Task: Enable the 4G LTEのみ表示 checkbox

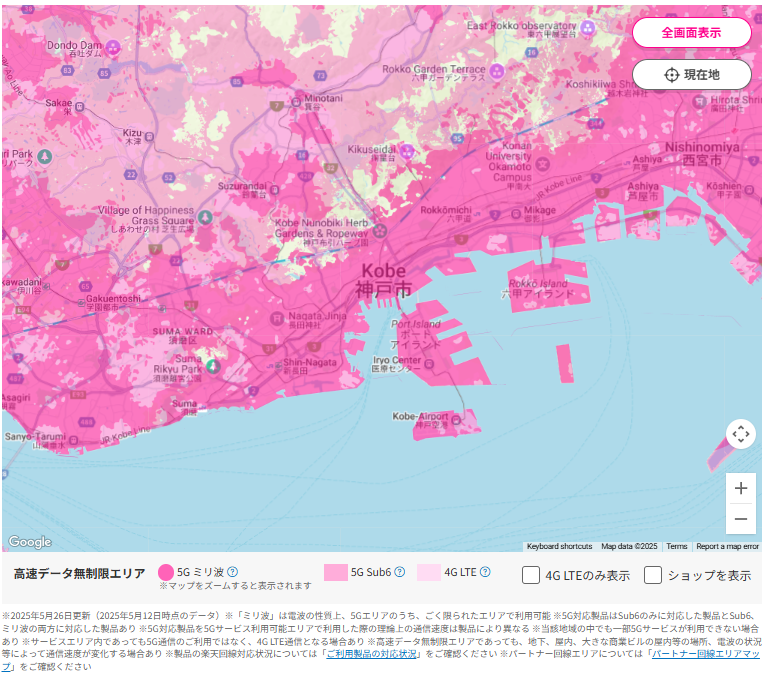Action: [x=531, y=575]
